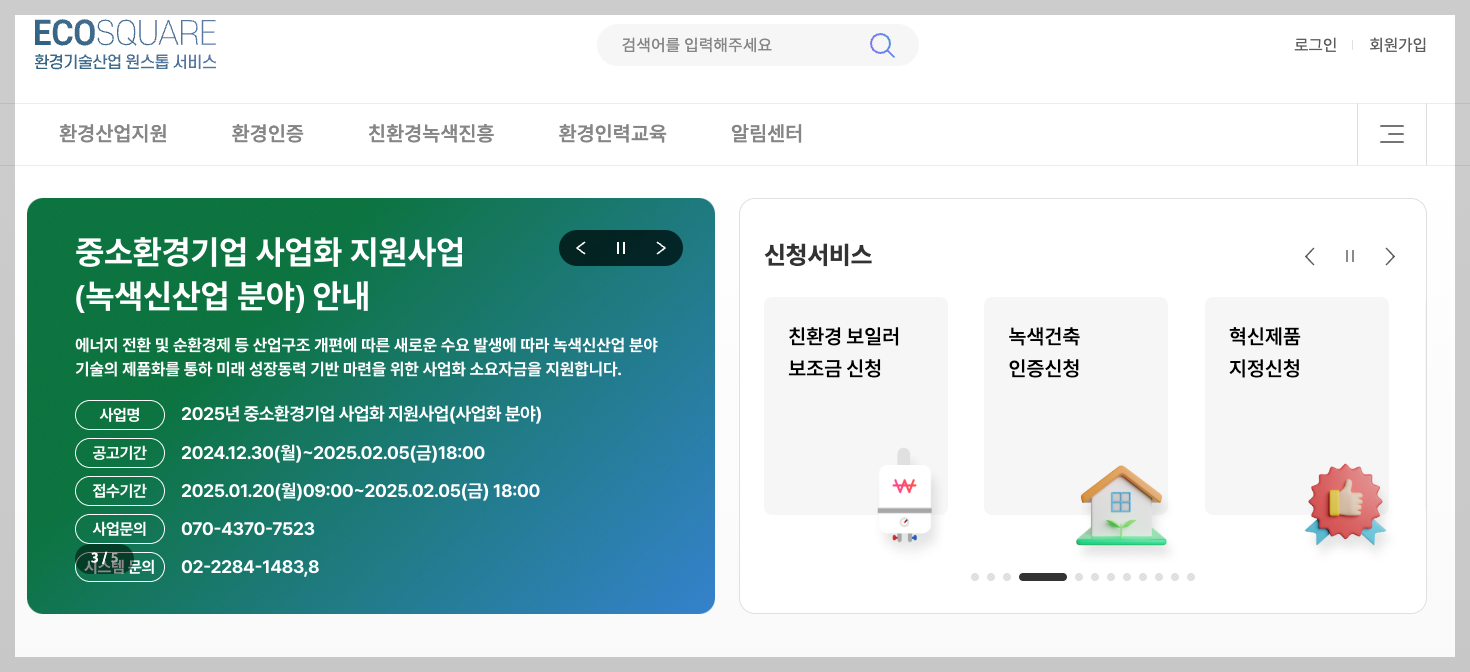Show the previous 신청서비스 cards
Screen dimensions: 1470x672
pos(1310,256)
